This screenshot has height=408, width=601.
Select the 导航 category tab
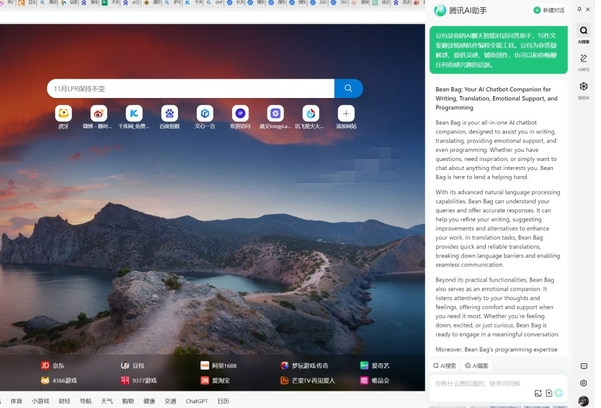point(85,401)
